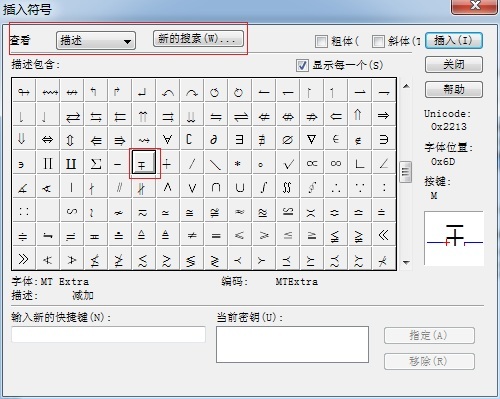This screenshot has height=399, width=500.
Task: Click the symbol grid scrollbar thumb
Action: (x=406, y=172)
